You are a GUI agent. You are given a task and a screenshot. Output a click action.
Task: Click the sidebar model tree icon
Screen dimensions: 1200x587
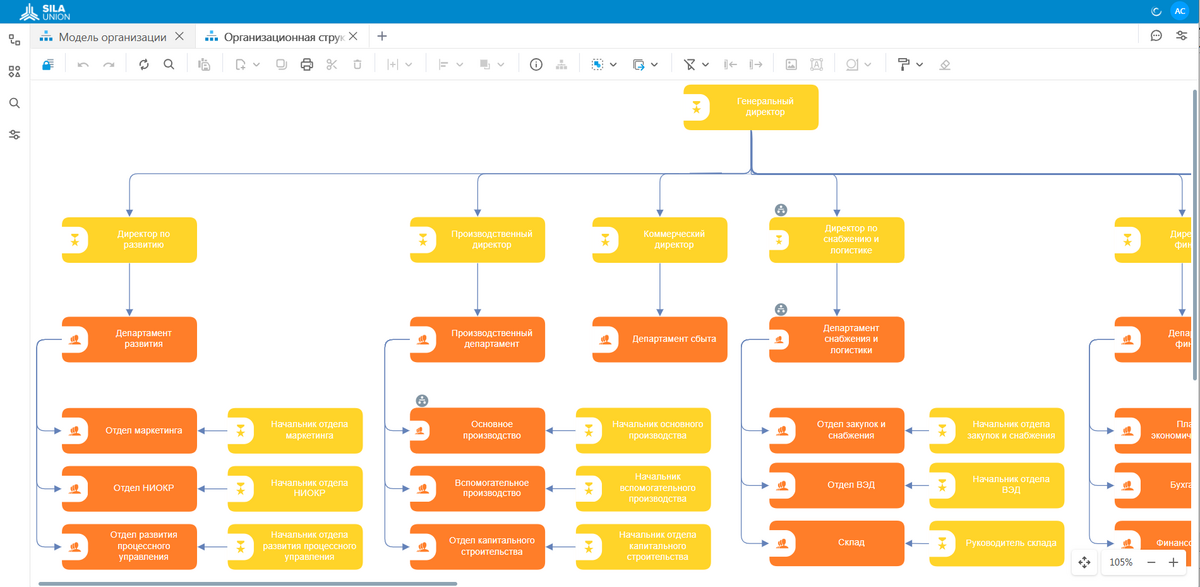14,40
